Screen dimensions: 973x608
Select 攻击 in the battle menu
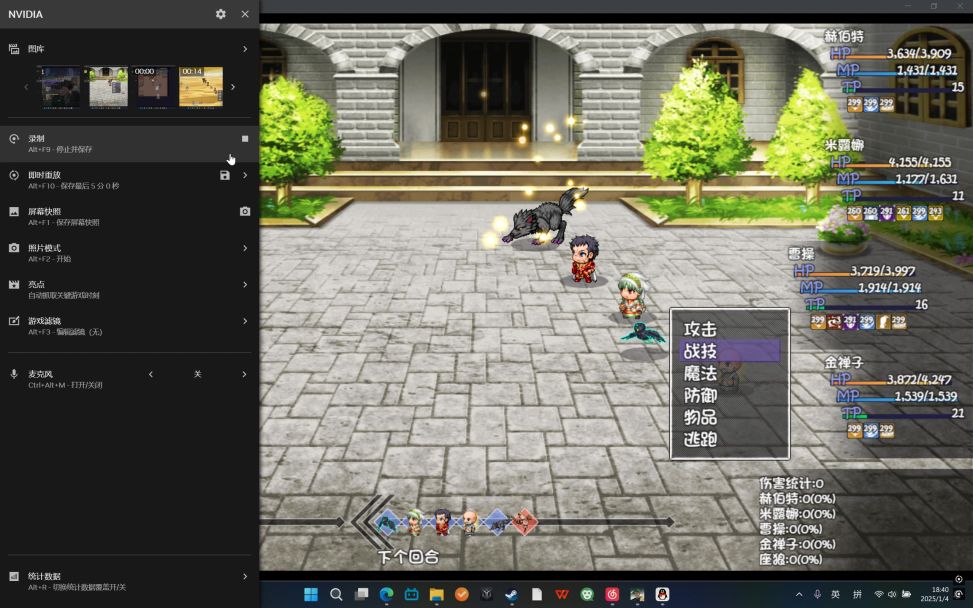point(700,329)
